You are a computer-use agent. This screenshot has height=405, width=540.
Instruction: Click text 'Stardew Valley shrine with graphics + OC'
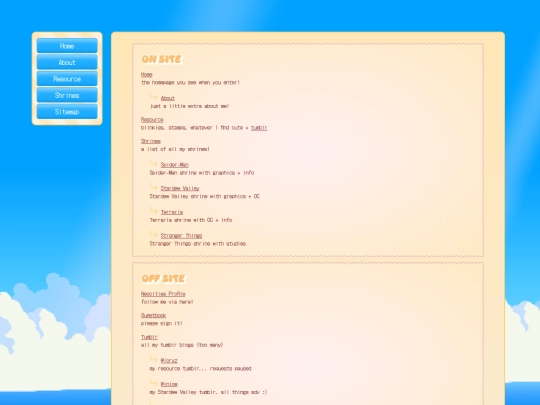[x=205, y=196]
